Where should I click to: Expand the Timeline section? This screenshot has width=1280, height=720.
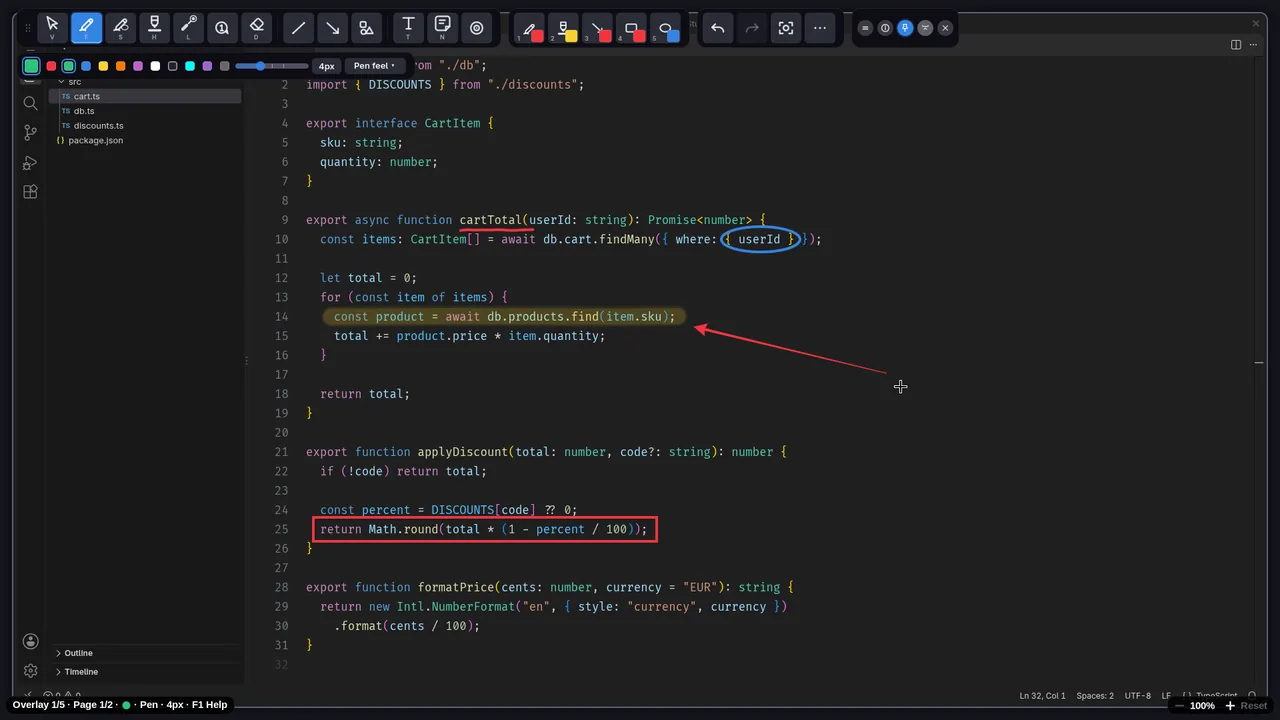click(81, 672)
